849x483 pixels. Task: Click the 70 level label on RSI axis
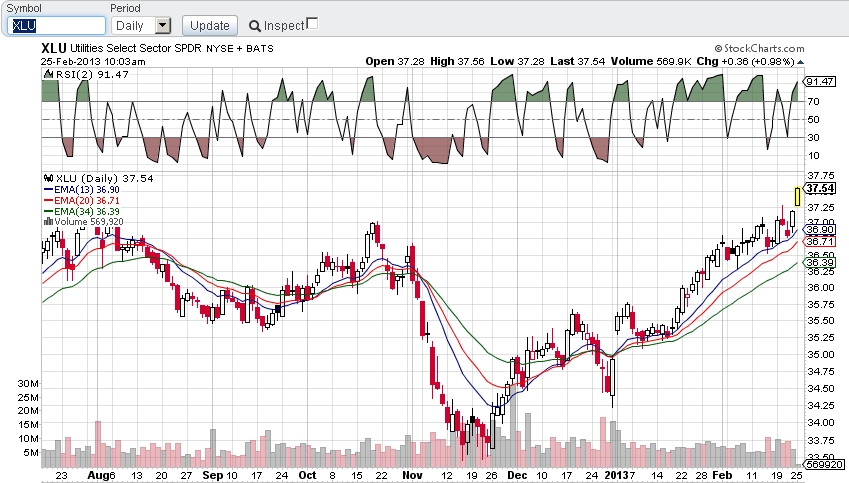coord(813,101)
